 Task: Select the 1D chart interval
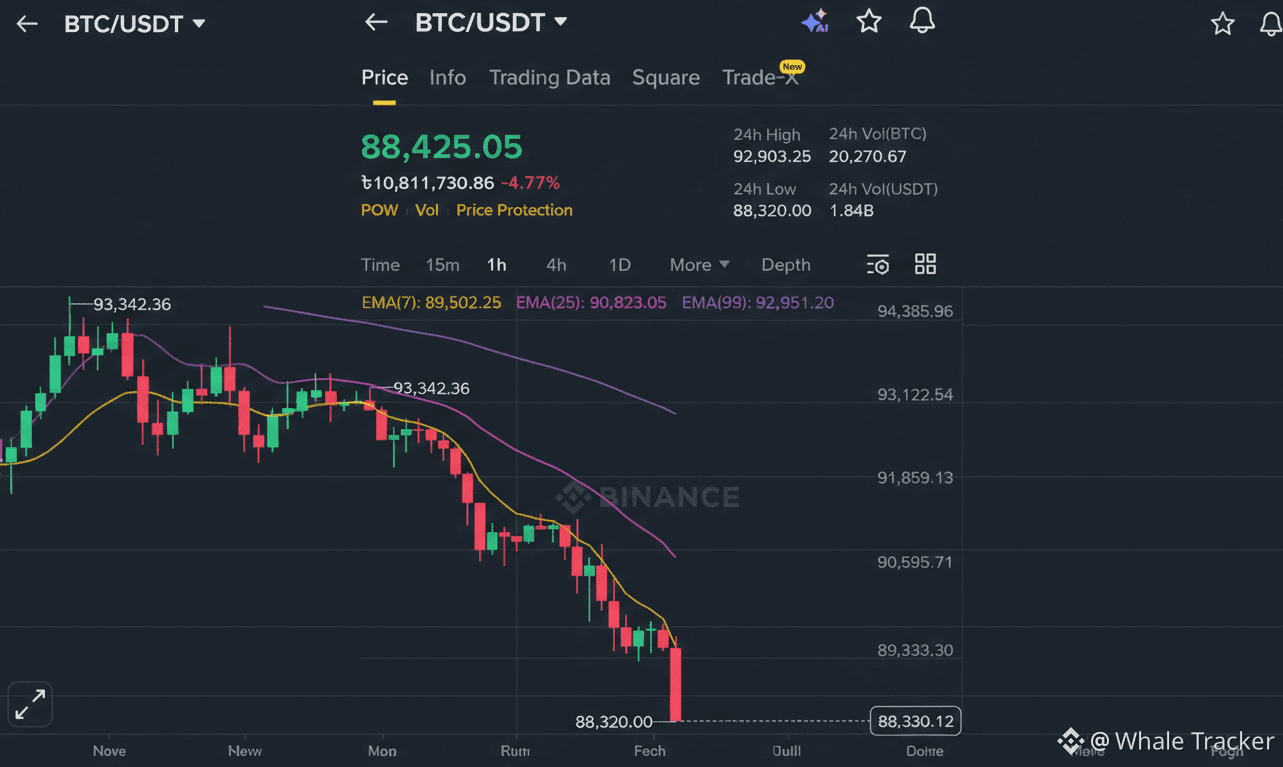click(620, 265)
